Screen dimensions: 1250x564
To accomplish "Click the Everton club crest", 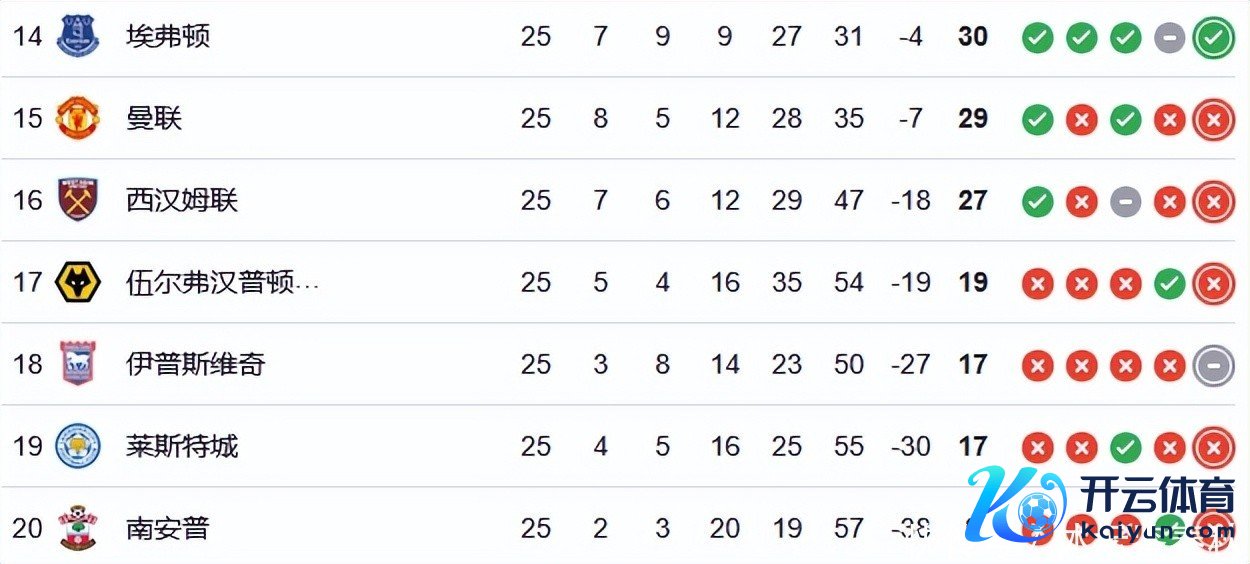I will coord(77,36).
